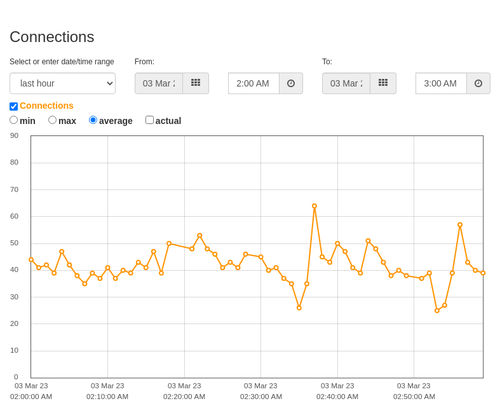Image resolution: width=500 pixels, height=403 pixels.
Task: Open the From time clock picker icon
Action: click(x=291, y=83)
